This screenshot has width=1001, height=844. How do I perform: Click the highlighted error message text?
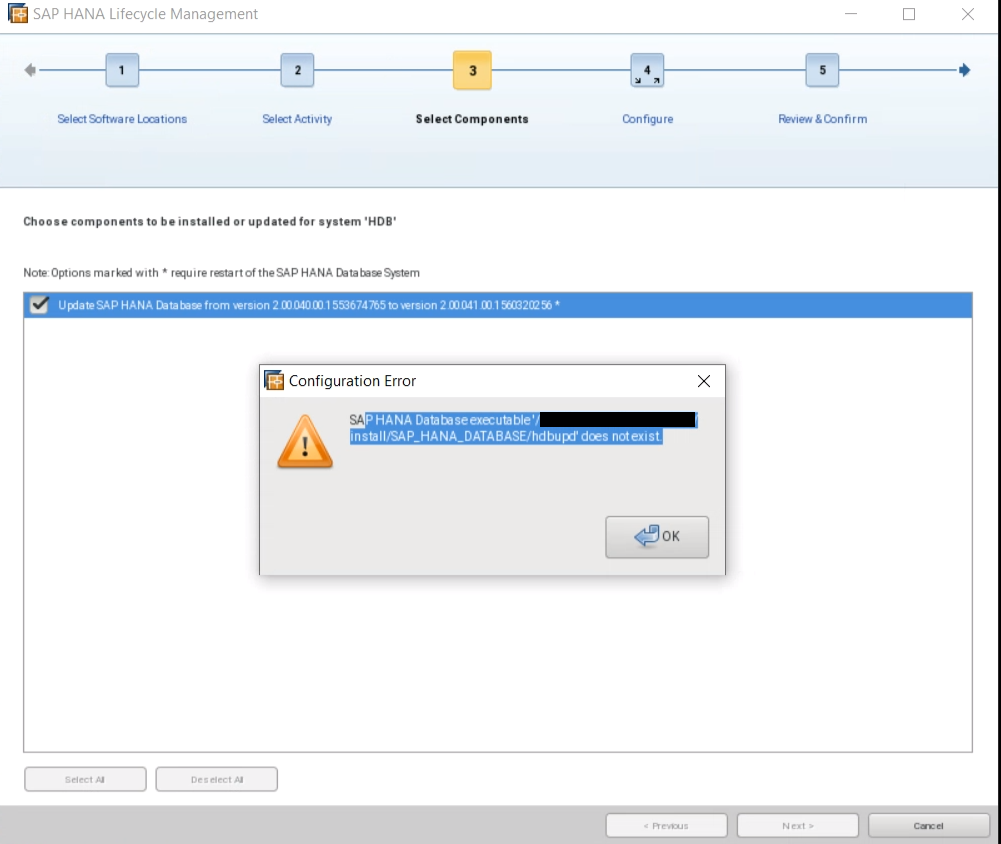[x=523, y=428]
